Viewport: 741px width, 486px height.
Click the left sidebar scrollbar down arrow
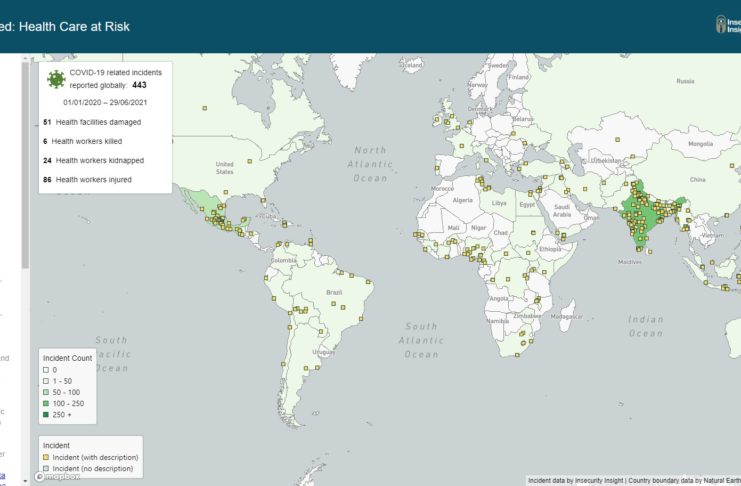25,480
